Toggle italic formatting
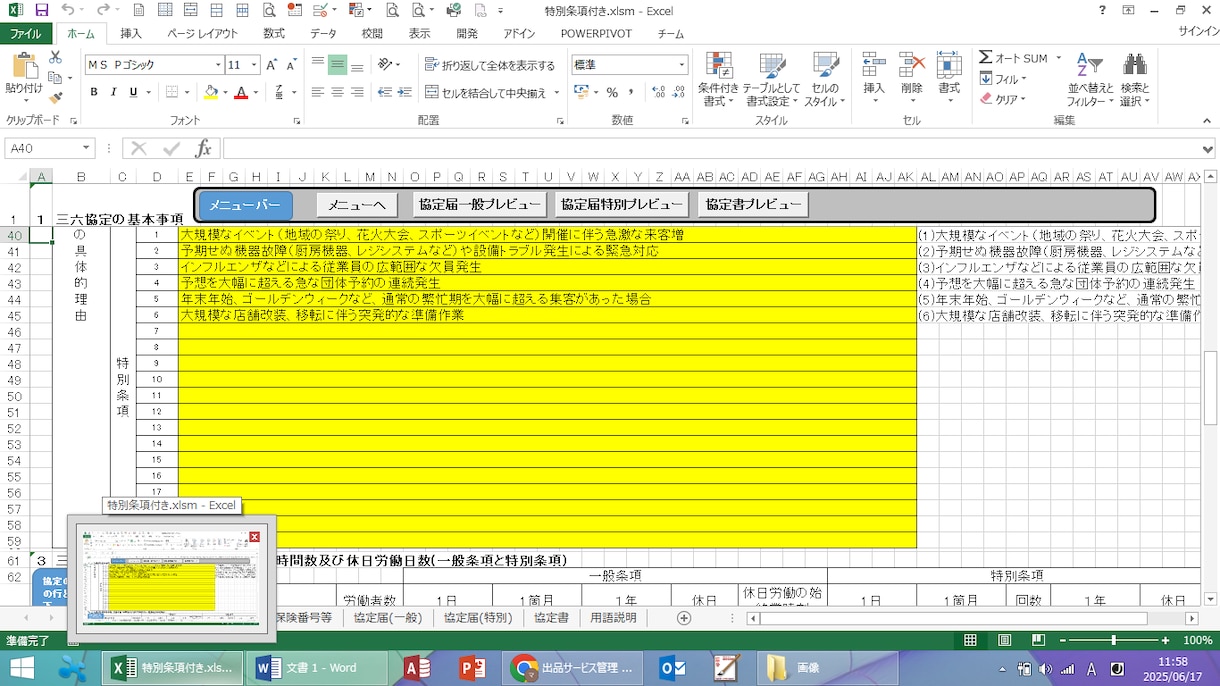 [x=113, y=92]
